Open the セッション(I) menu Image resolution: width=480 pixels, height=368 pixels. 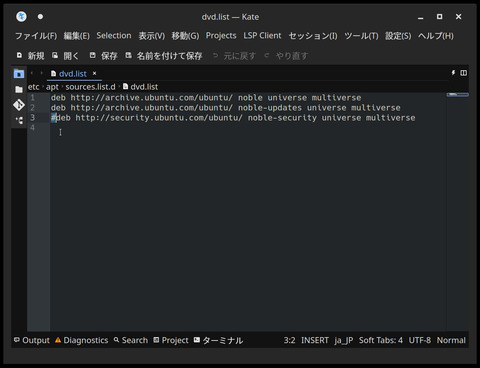tap(313, 36)
